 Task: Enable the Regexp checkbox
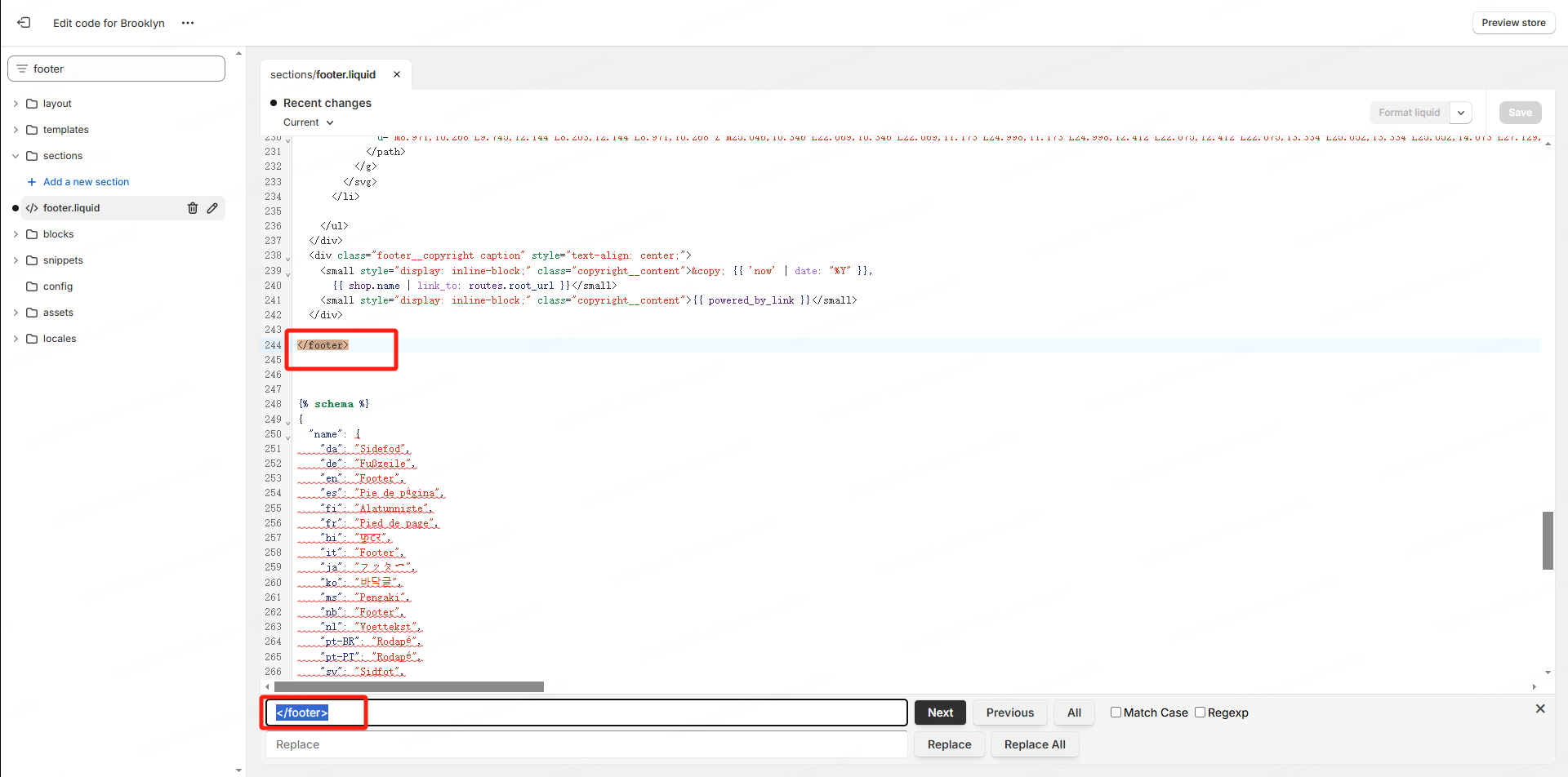(1200, 713)
